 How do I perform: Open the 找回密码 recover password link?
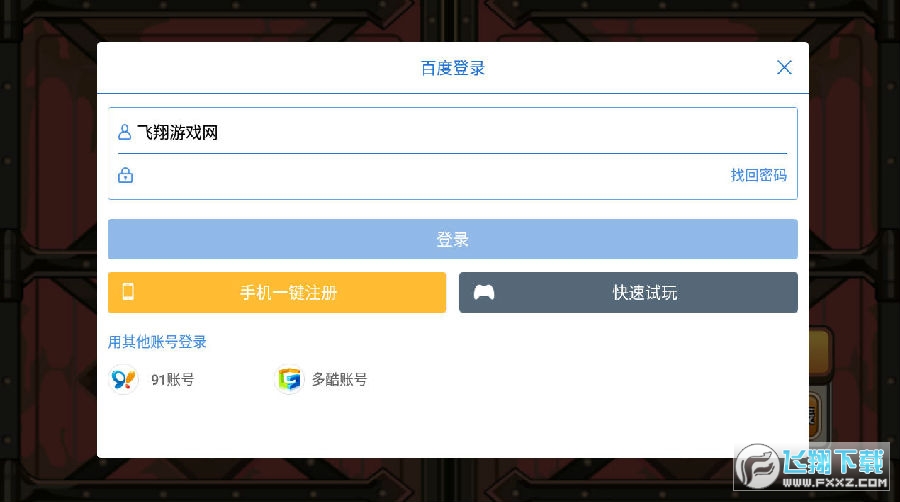tap(758, 175)
